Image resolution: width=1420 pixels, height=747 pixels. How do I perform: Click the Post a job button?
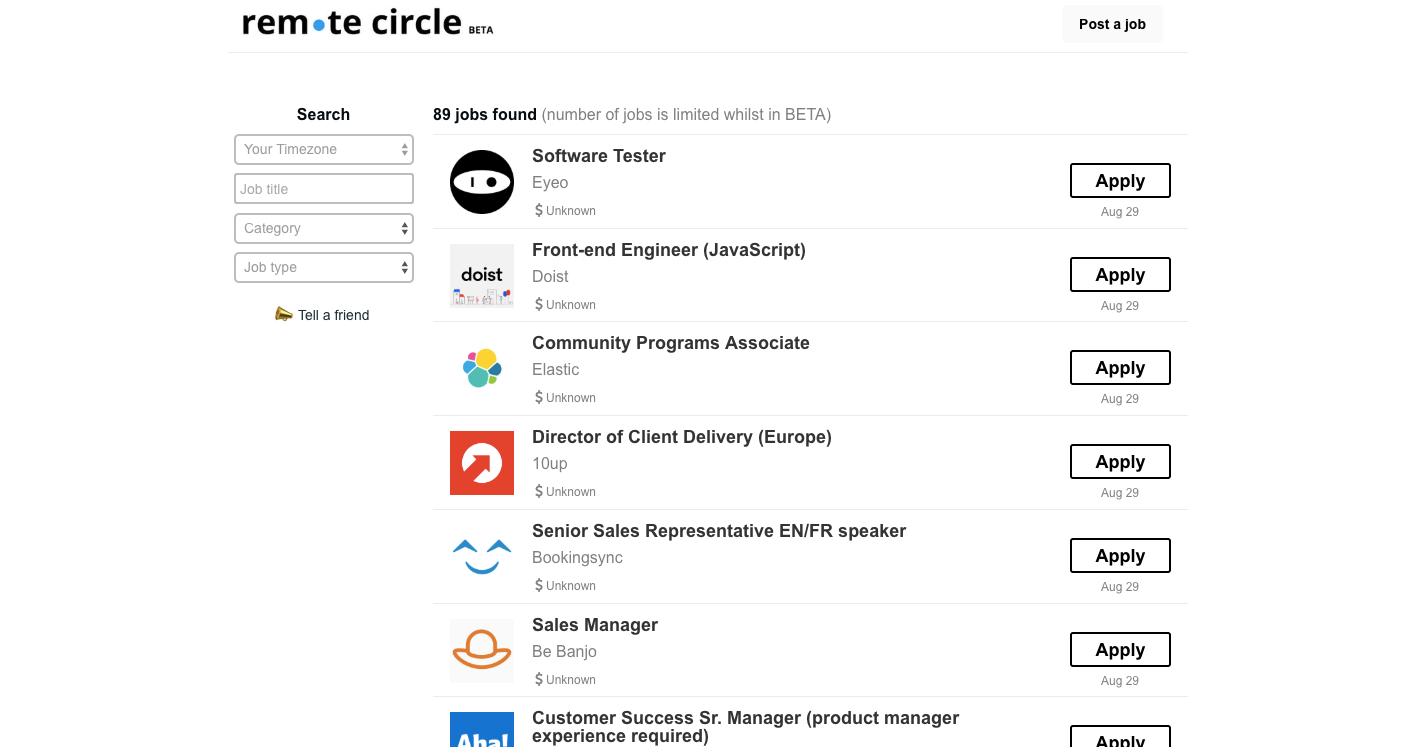tap(1112, 24)
